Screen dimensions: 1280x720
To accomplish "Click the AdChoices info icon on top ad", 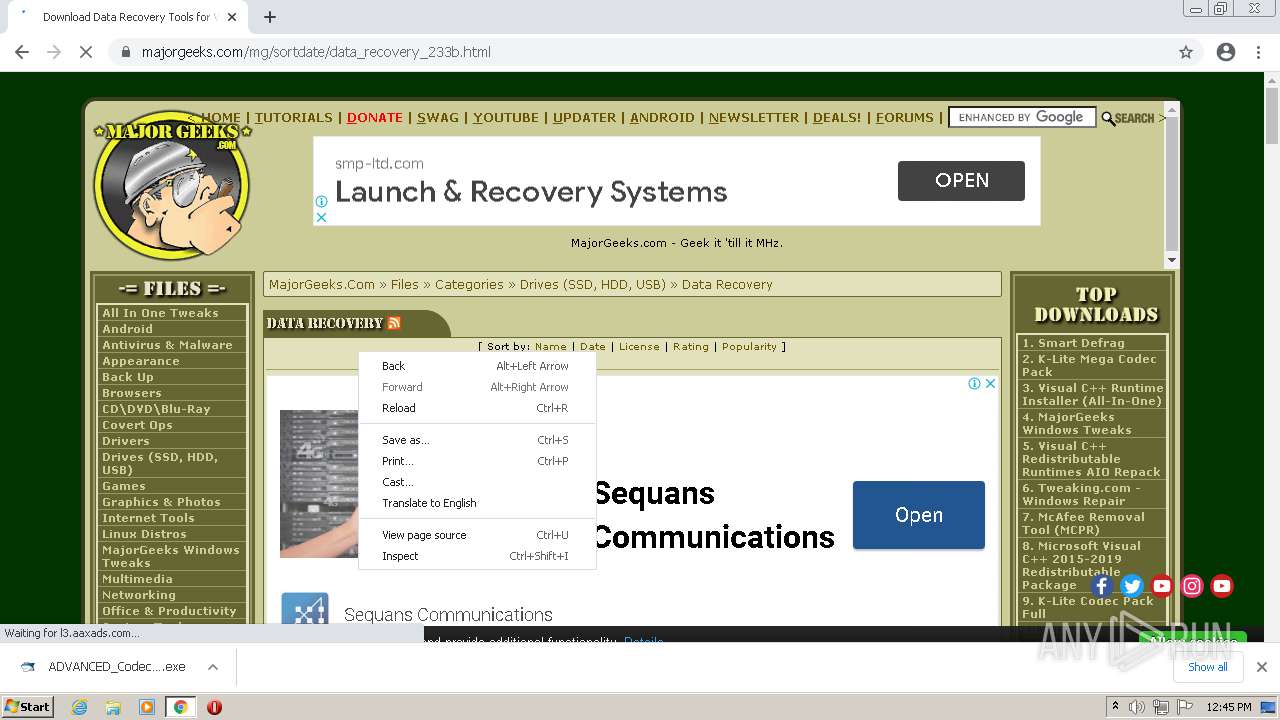I will (x=321, y=201).
